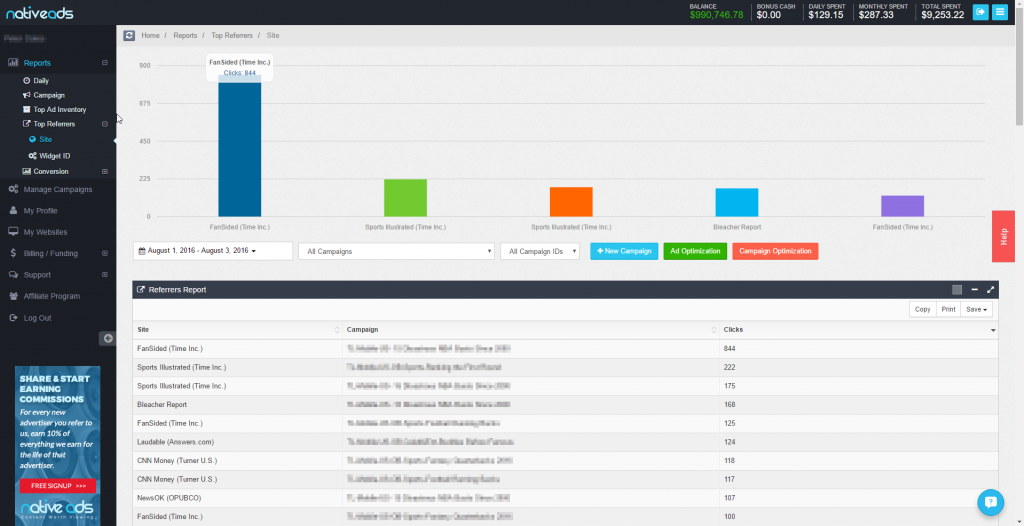The image size is (1024, 526).
Task: Expand the Support submenu
Action: (x=105, y=275)
